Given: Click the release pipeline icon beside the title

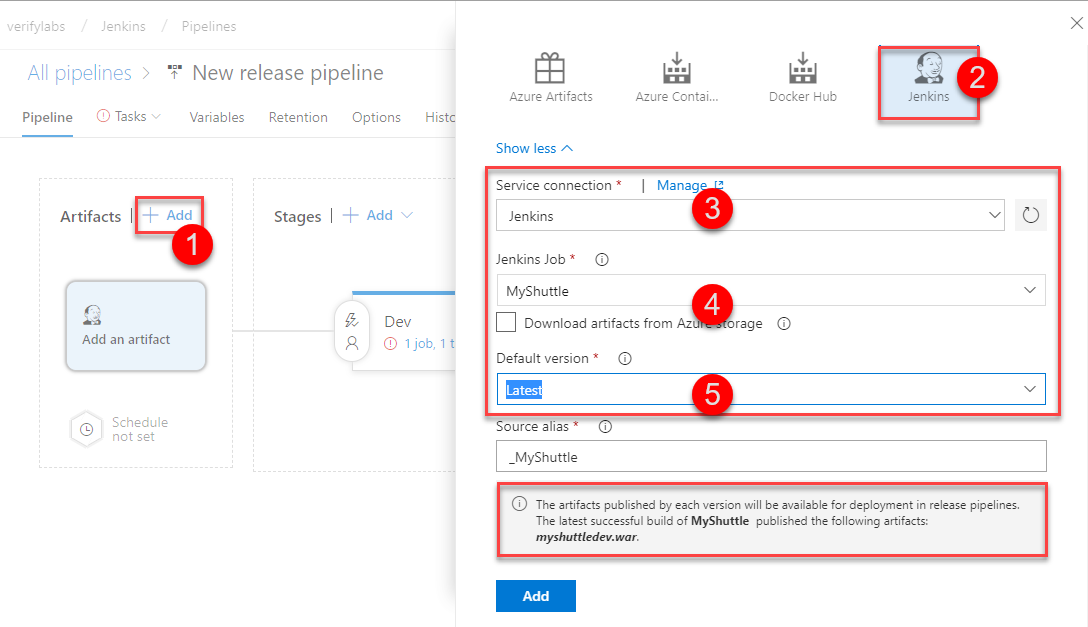Looking at the screenshot, I should point(174,72).
